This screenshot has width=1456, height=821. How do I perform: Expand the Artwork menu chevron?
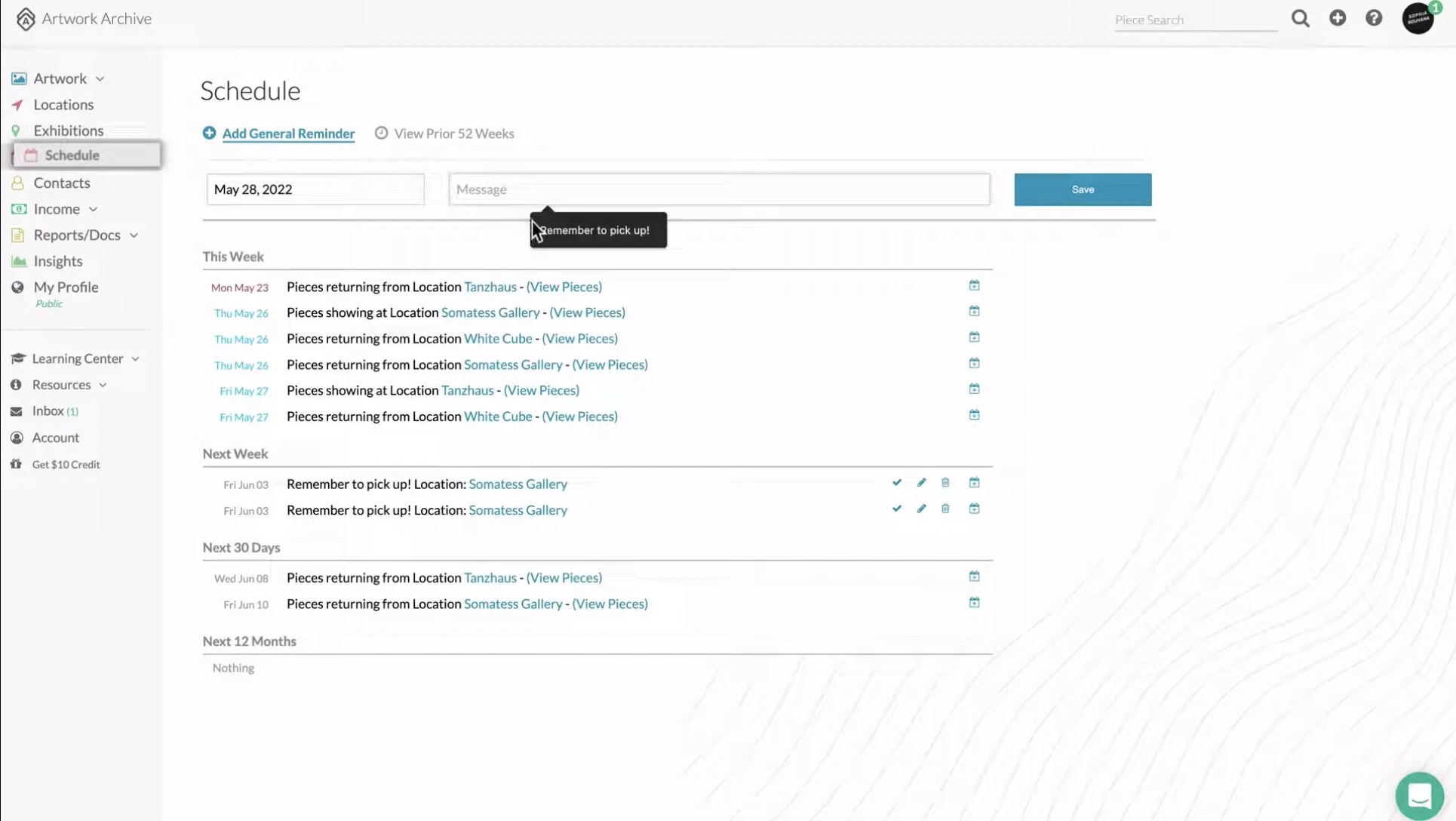pos(100,78)
